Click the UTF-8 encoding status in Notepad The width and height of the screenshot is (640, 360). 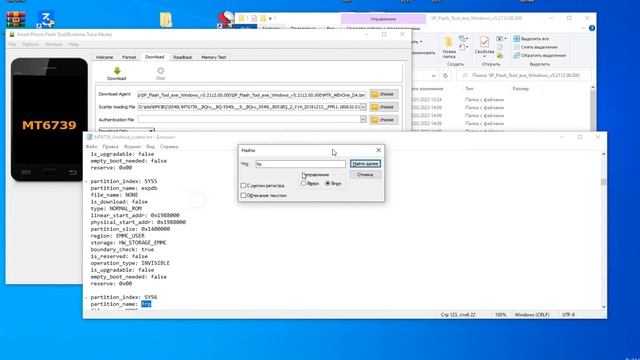[x=568, y=315]
